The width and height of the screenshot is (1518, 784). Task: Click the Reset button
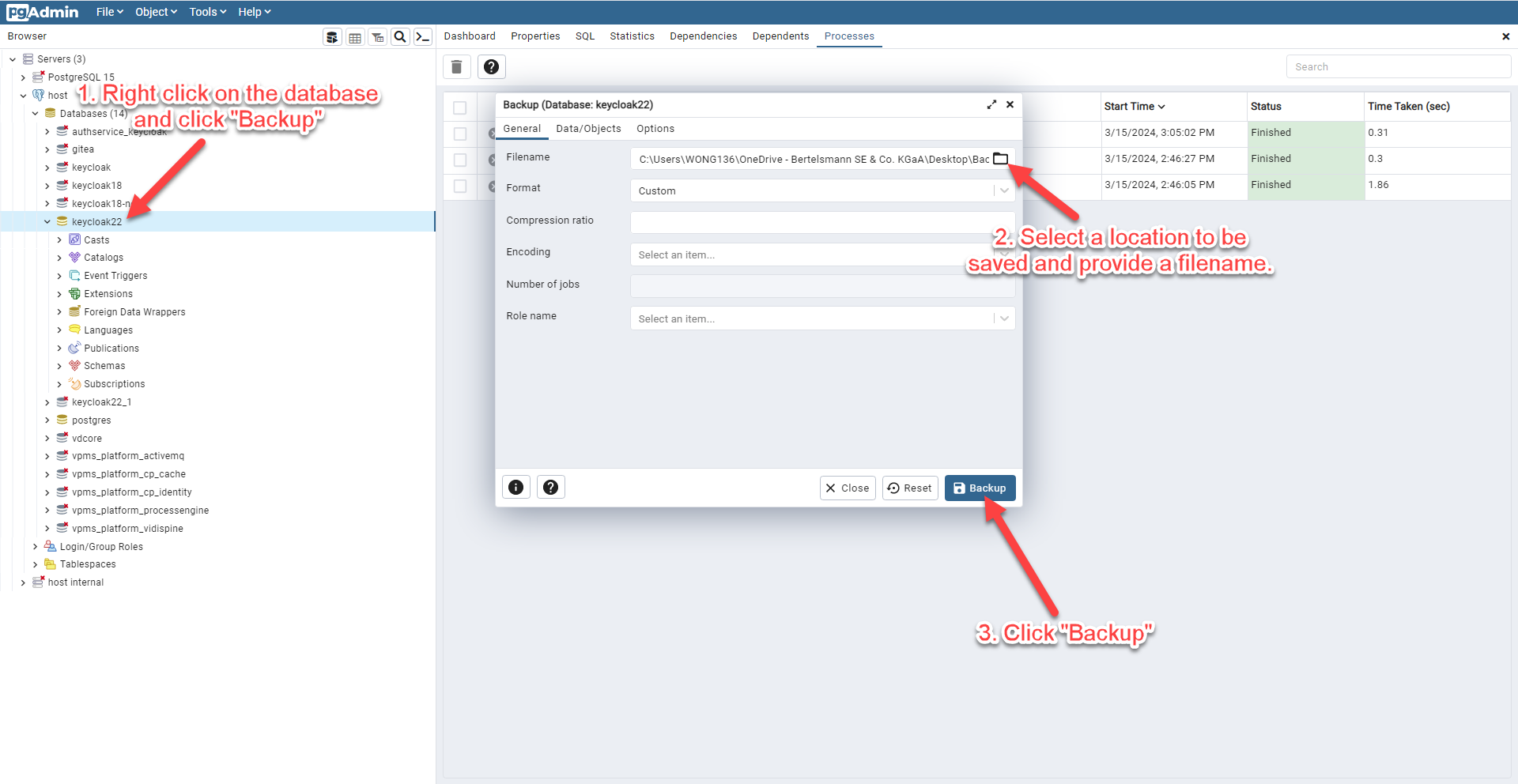tap(910, 488)
